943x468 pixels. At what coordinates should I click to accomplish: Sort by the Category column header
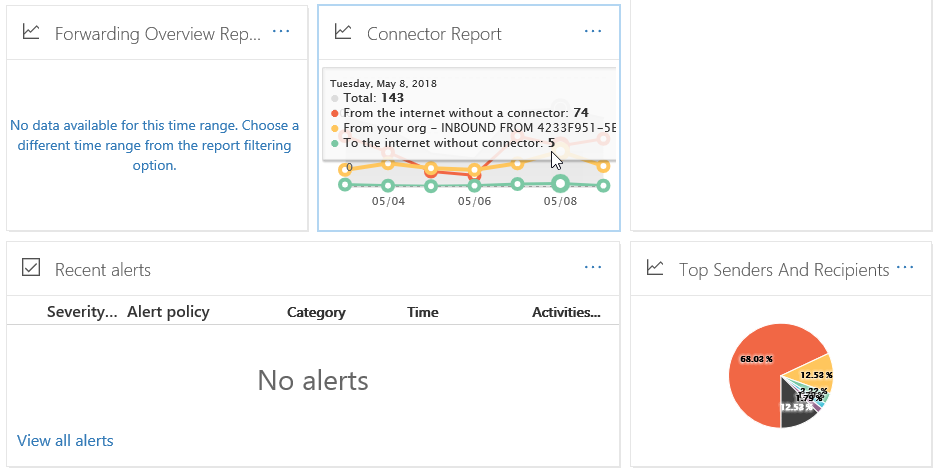coord(316,312)
